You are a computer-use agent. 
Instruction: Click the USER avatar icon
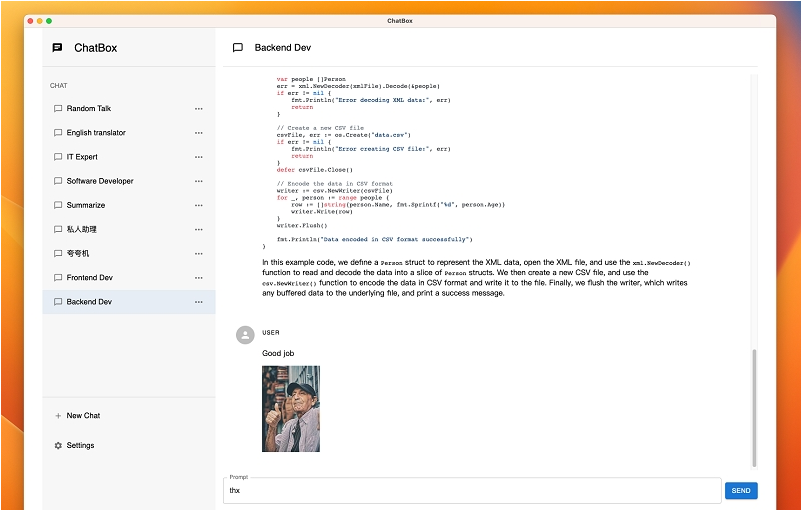245,335
